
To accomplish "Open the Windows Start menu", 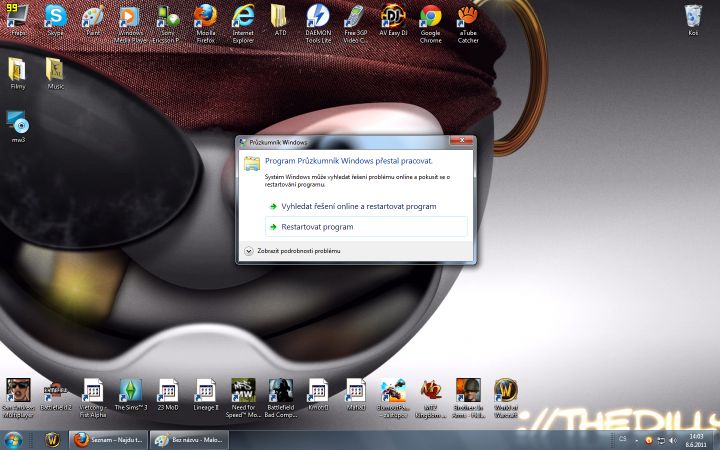I will point(13,440).
